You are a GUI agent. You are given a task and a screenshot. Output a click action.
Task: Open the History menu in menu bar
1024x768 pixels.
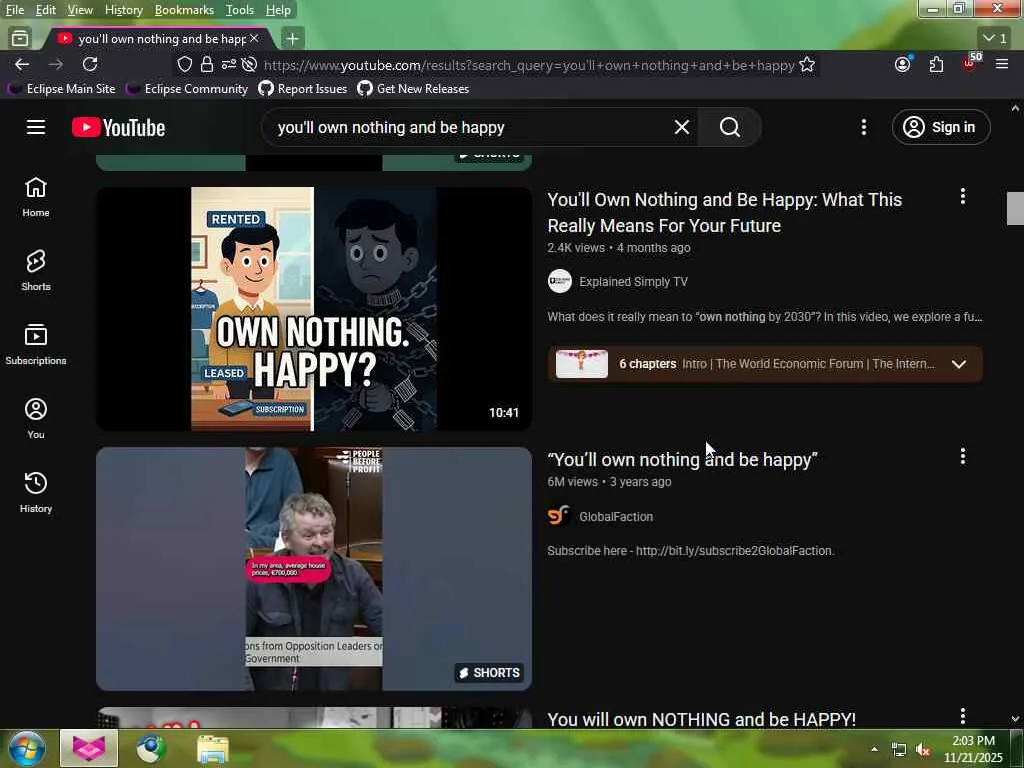coord(123,10)
